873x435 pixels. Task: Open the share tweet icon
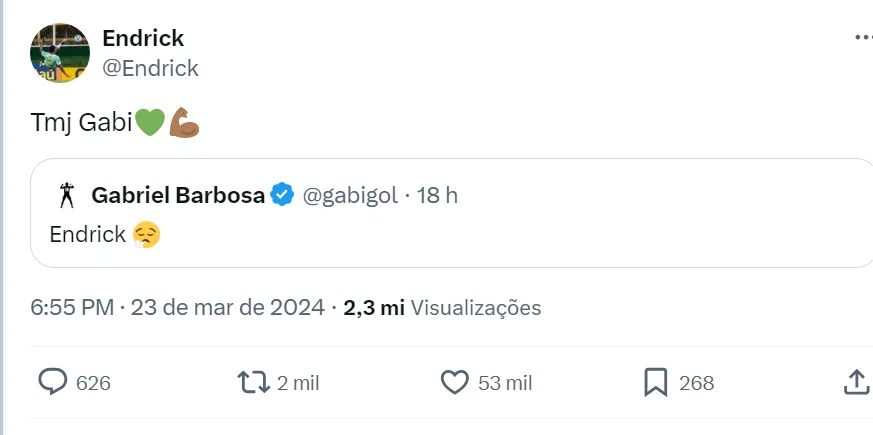click(856, 382)
